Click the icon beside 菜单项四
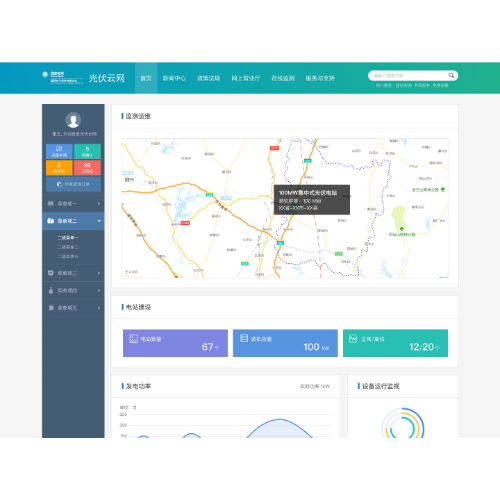This screenshot has width=500, height=500. [x=51, y=290]
